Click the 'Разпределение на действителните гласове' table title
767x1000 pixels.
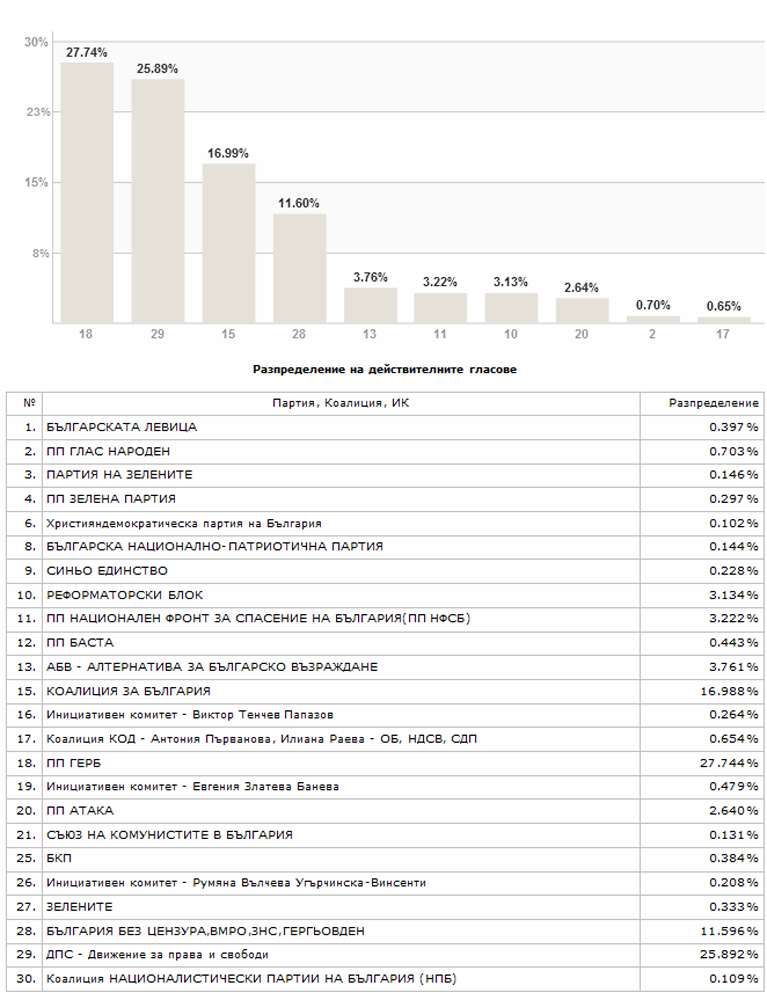click(384, 369)
